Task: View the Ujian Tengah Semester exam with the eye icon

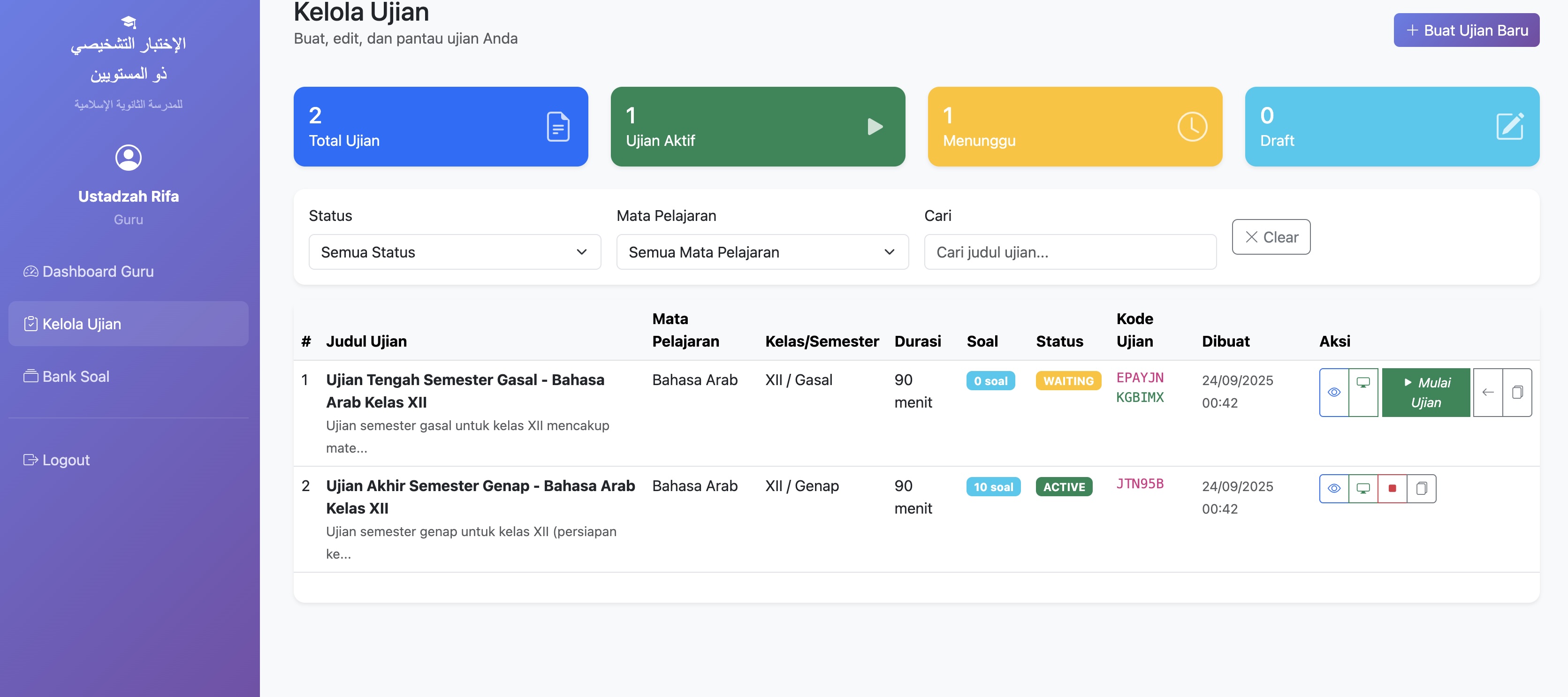Action: (1334, 391)
